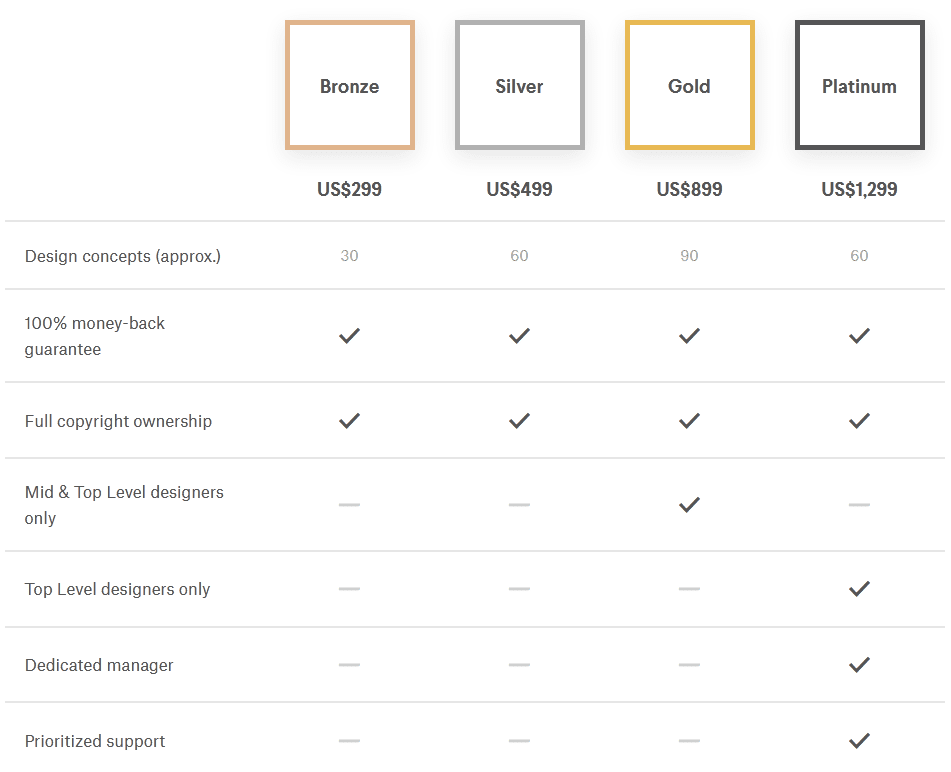Select the Platinum package tab
This screenshot has height=772, width=951.
[x=859, y=85]
